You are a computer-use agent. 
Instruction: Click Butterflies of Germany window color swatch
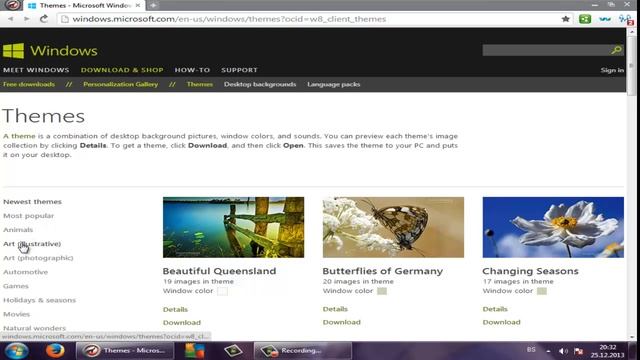click(x=382, y=291)
